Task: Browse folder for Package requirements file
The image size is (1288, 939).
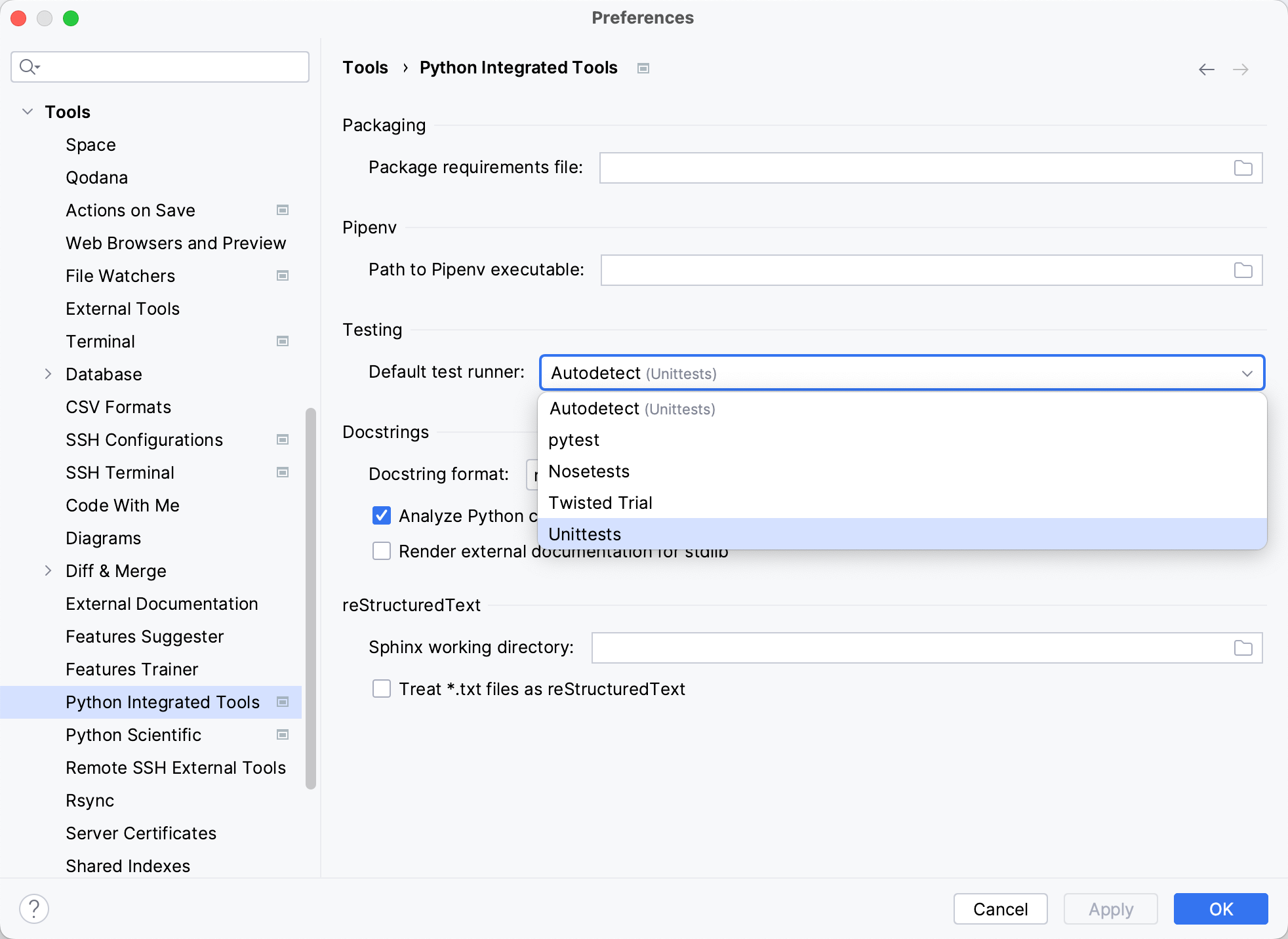Action: click(1243, 168)
